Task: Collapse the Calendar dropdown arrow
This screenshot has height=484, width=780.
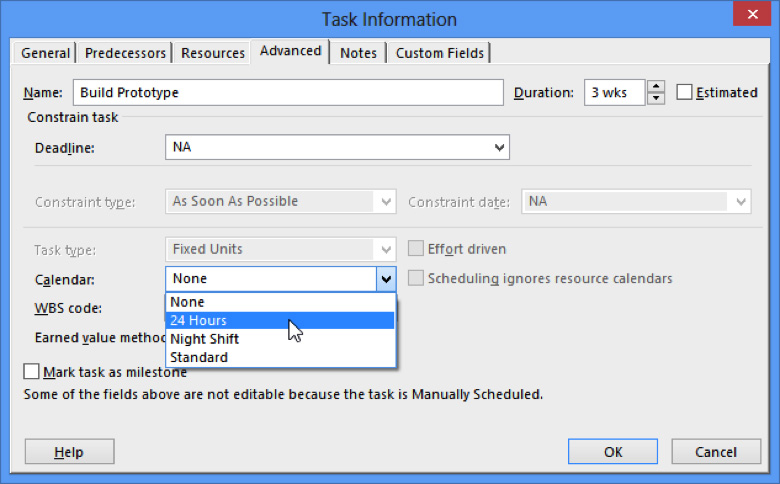Action: pos(385,279)
